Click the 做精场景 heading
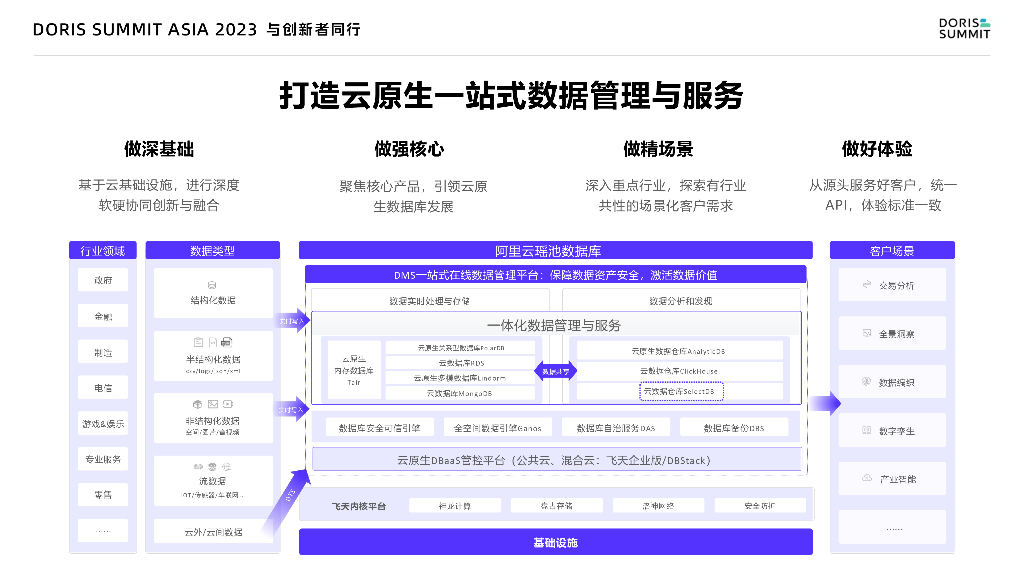Image resolution: width=1024 pixels, height=576 pixels. pyautogui.click(x=658, y=149)
